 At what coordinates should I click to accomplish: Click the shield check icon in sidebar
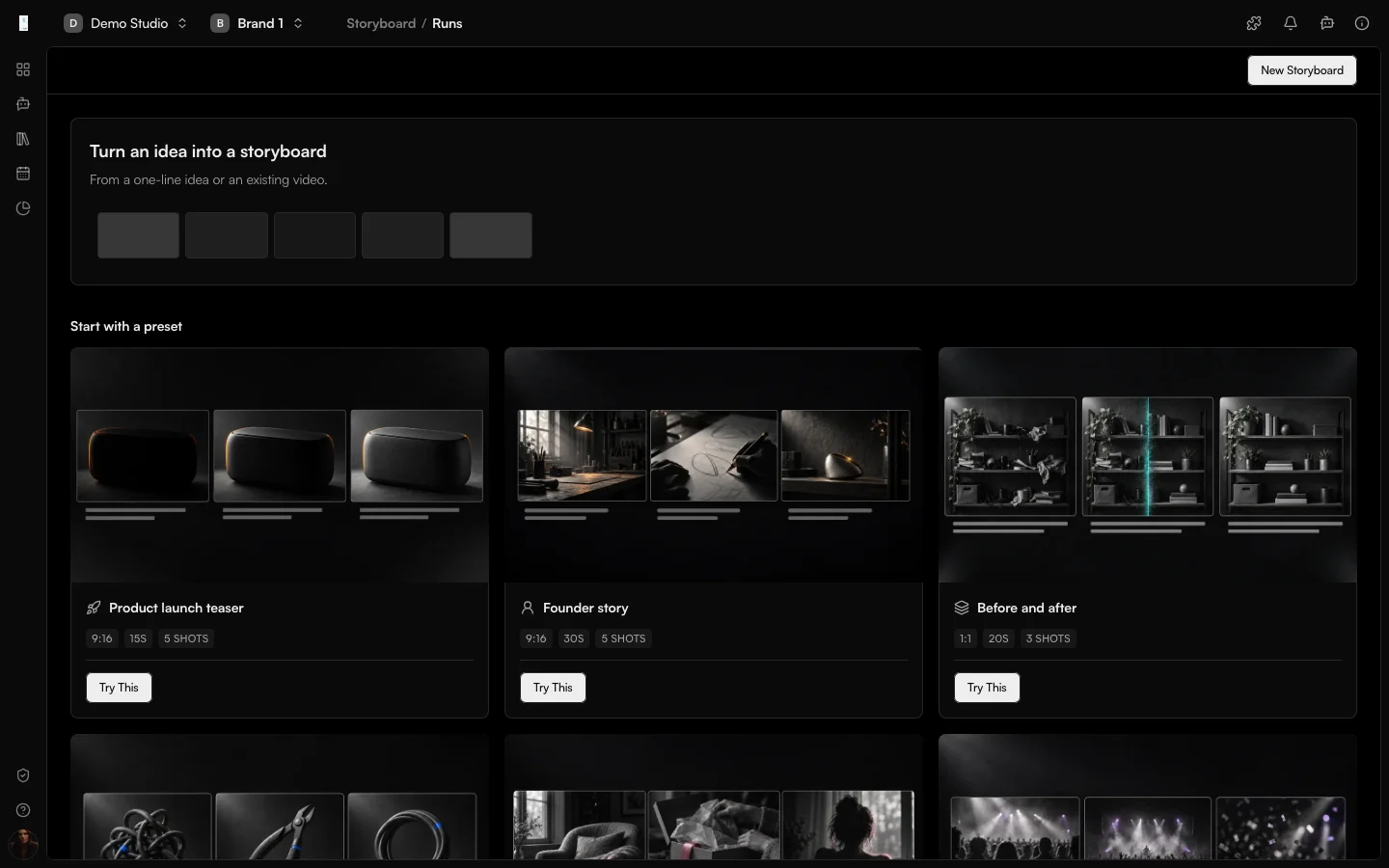pos(23,775)
